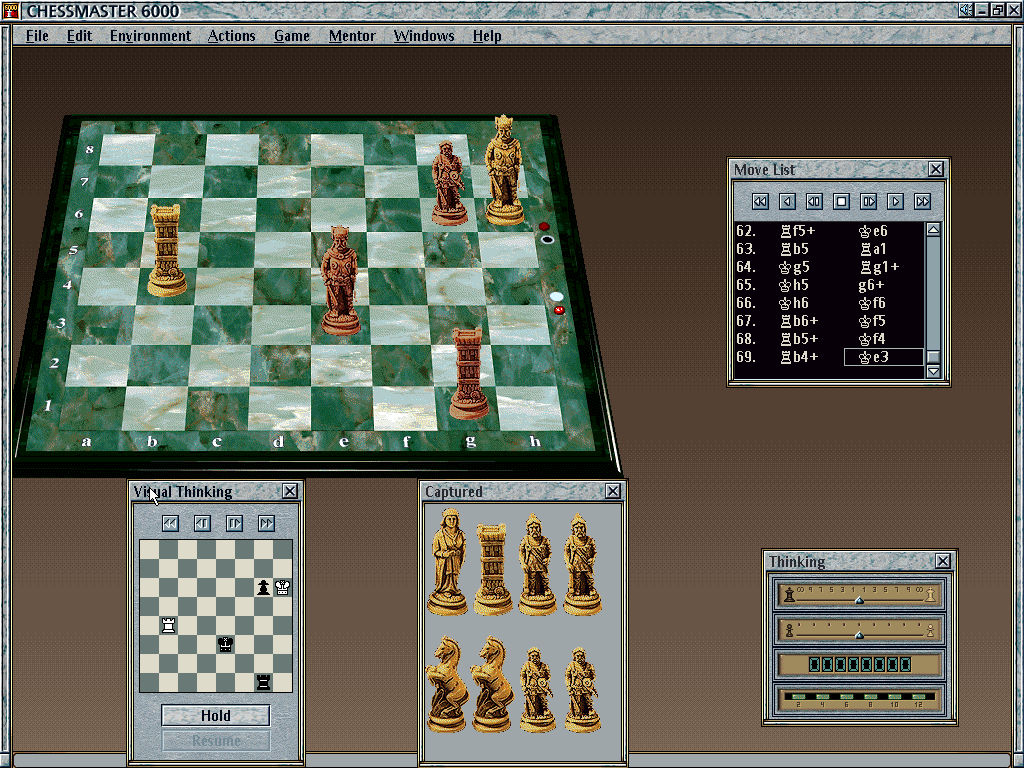Rewind Visual Thinking to the start

pos(170,523)
